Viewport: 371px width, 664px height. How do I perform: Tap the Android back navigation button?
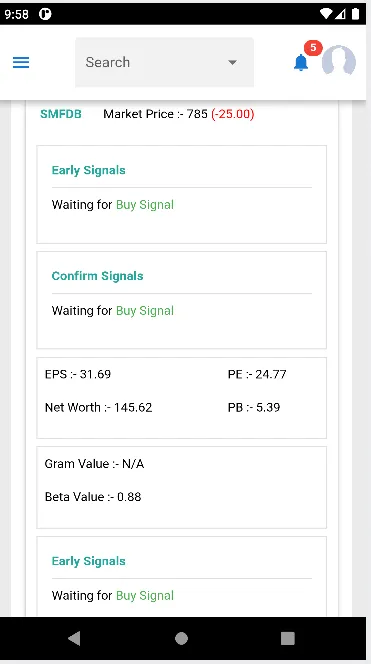[74, 638]
